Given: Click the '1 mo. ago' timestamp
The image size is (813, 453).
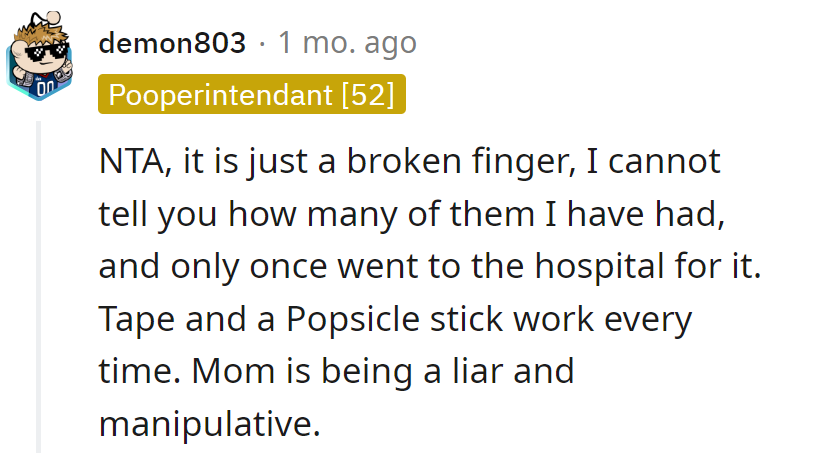Looking at the screenshot, I should [x=347, y=43].
